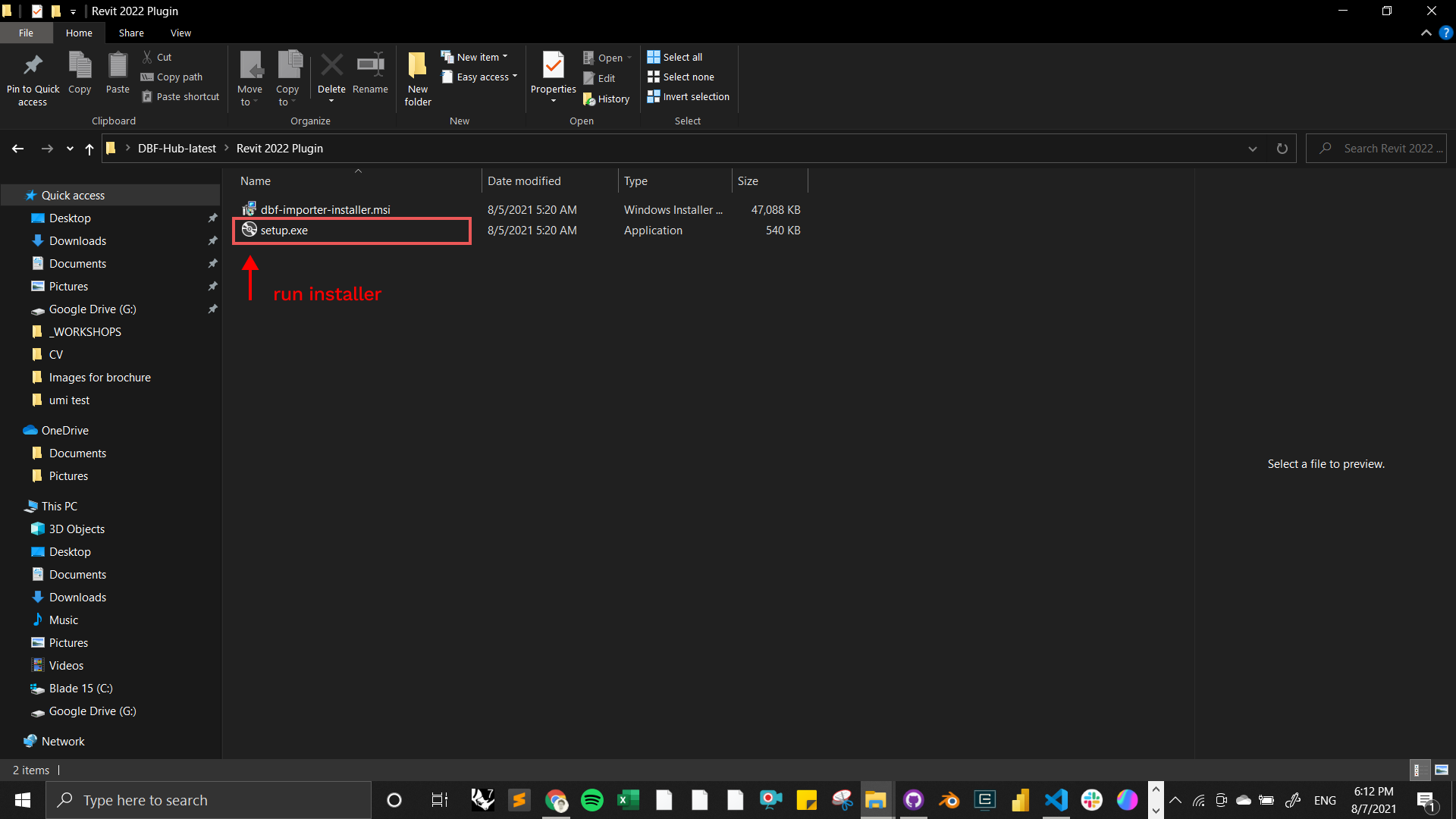
Task: Open the notification center
Action: [1426, 800]
